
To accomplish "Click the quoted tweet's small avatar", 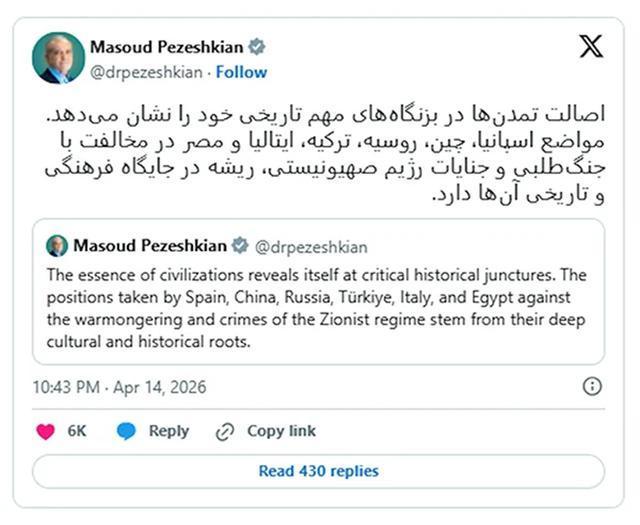I will click(x=57, y=246).
